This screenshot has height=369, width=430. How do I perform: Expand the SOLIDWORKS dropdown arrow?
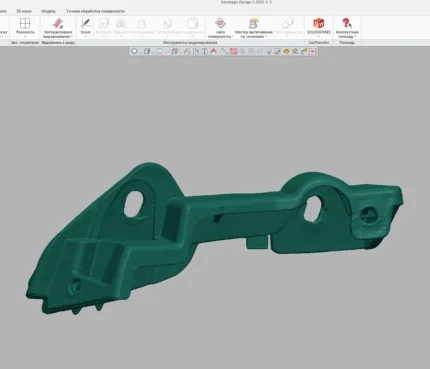[319, 36]
